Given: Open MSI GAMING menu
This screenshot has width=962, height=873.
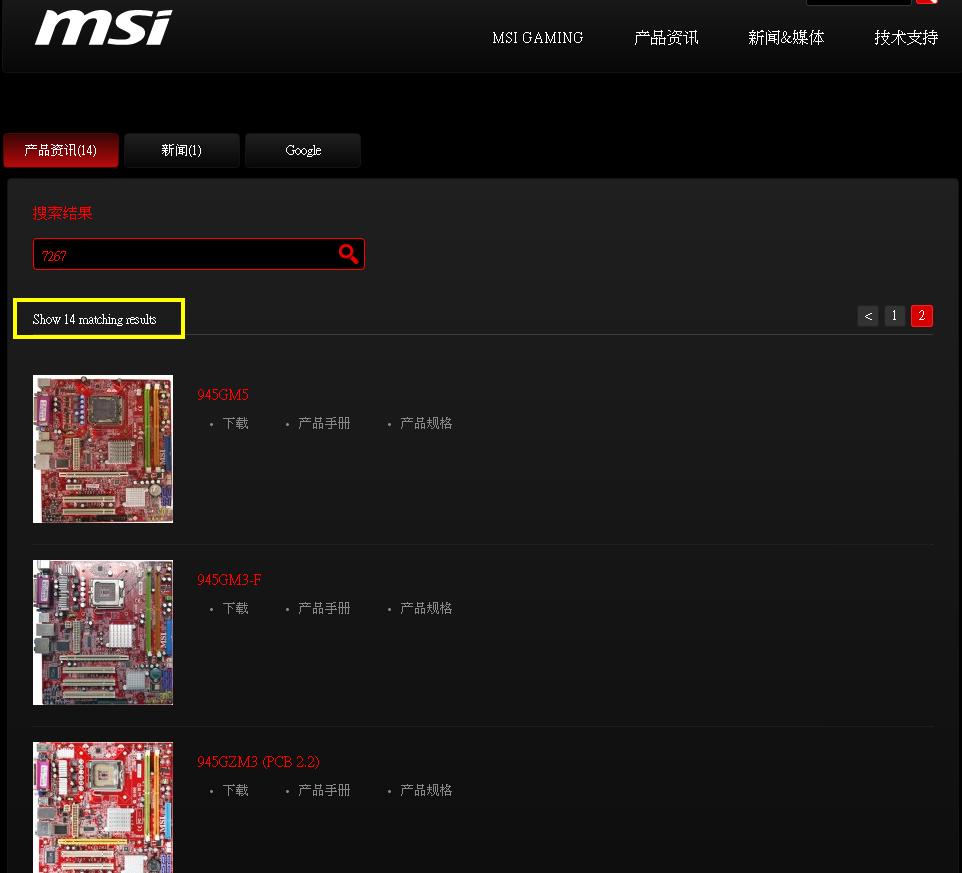Looking at the screenshot, I should click(537, 38).
